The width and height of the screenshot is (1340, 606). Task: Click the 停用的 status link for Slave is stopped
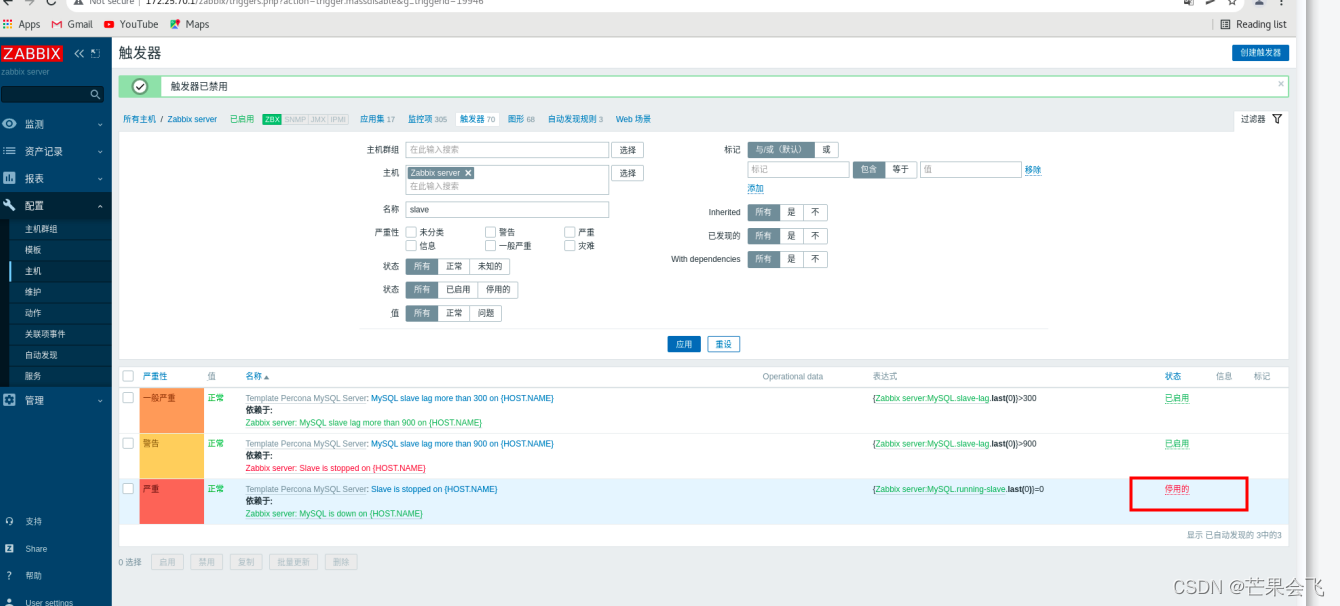(1177, 489)
